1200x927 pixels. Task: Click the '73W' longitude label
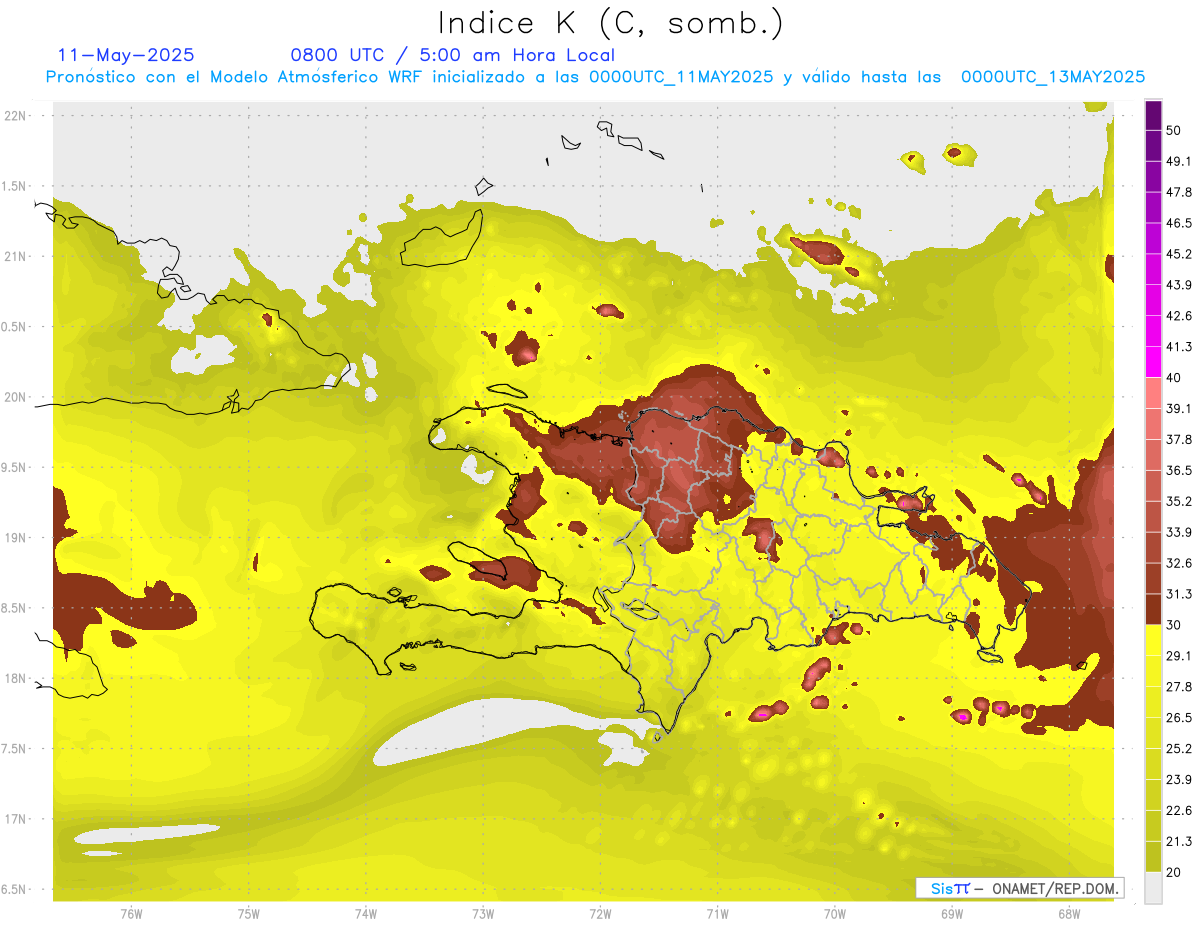tap(483, 913)
